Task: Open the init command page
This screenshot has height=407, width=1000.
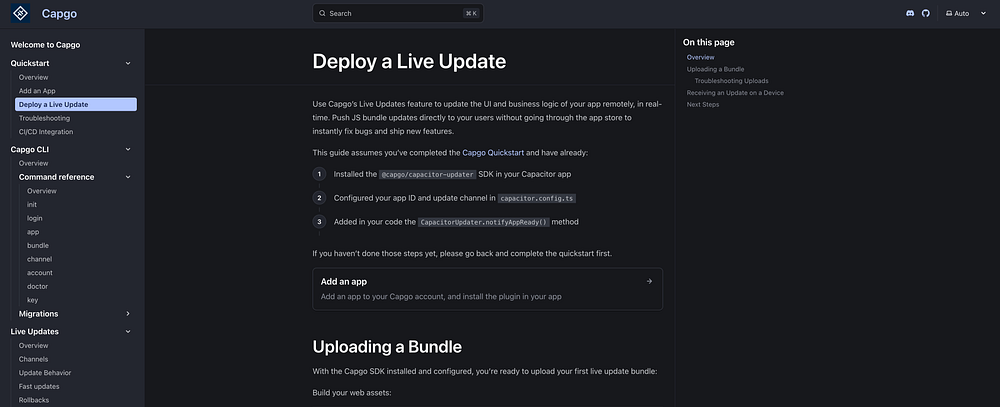Action: coord(32,205)
